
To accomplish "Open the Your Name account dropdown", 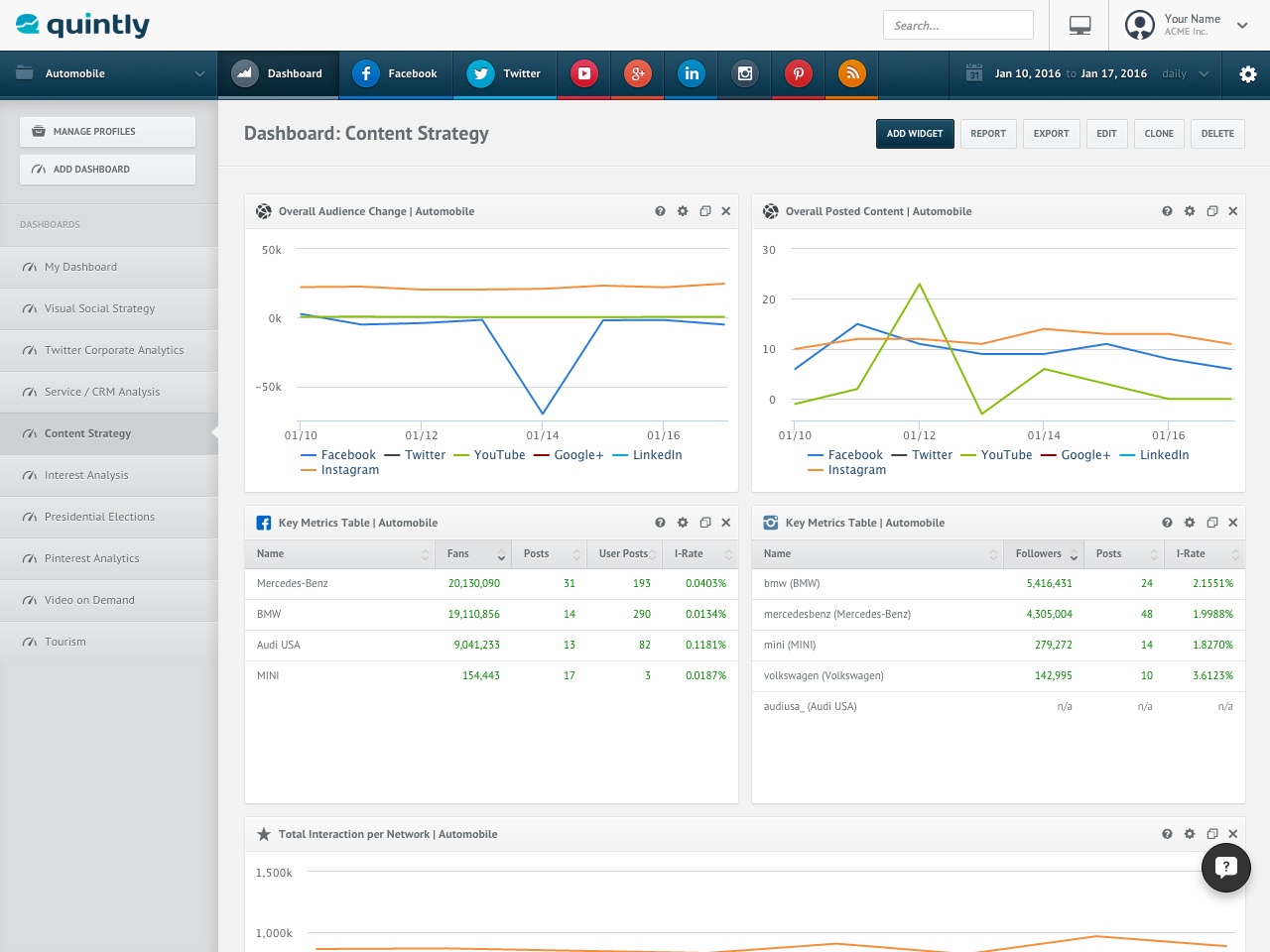I will [x=1187, y=25].
